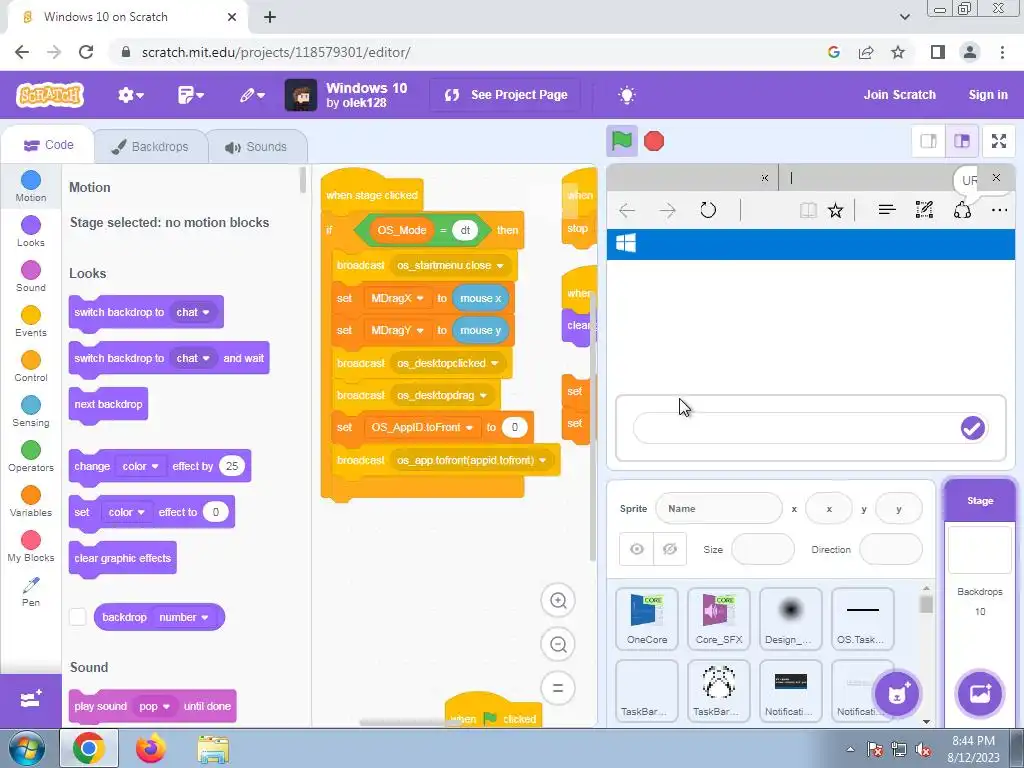
Task: Open the settings gear menu
Action: 131,95
